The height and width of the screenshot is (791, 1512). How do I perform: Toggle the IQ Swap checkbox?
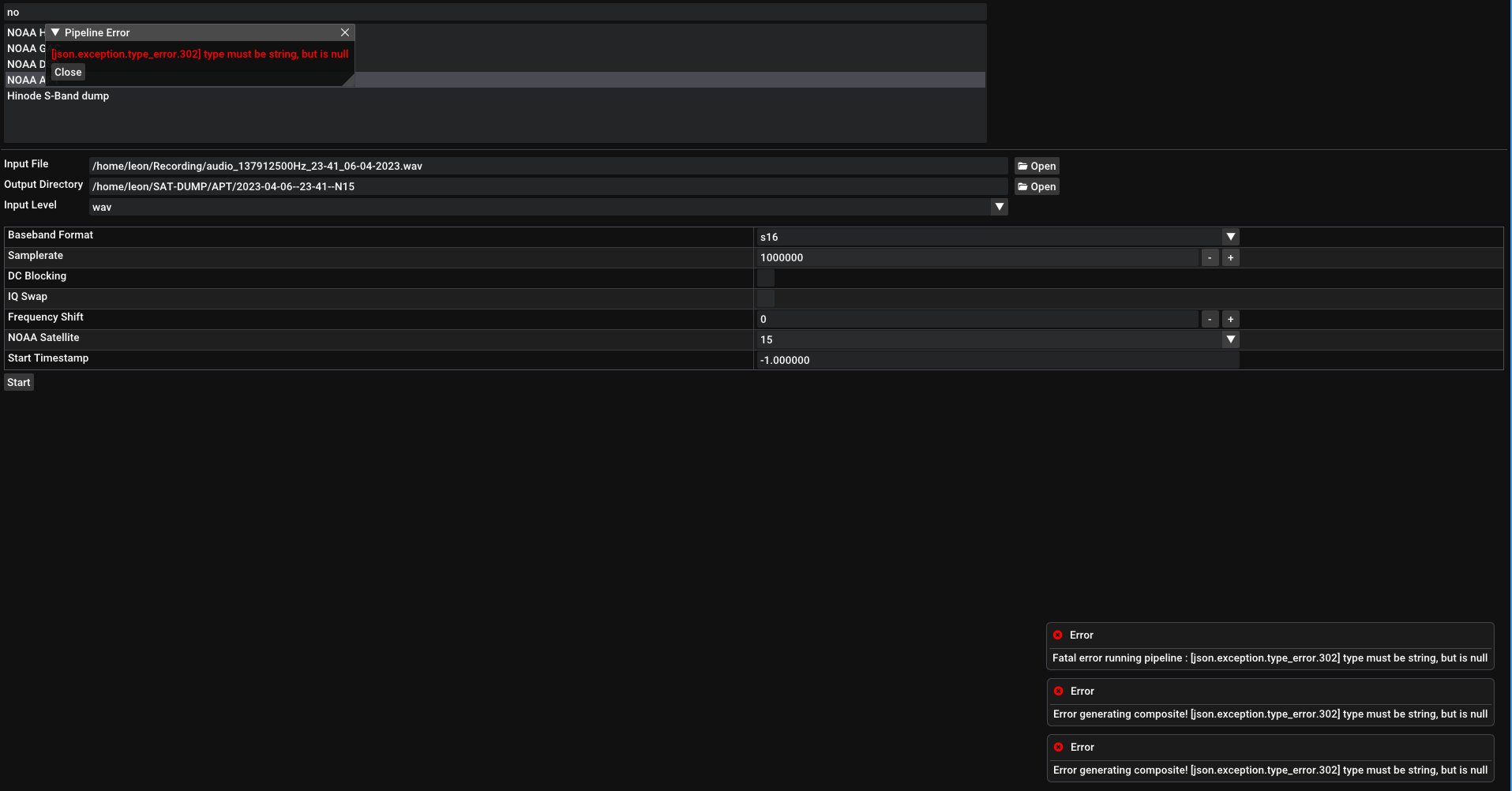765,298
